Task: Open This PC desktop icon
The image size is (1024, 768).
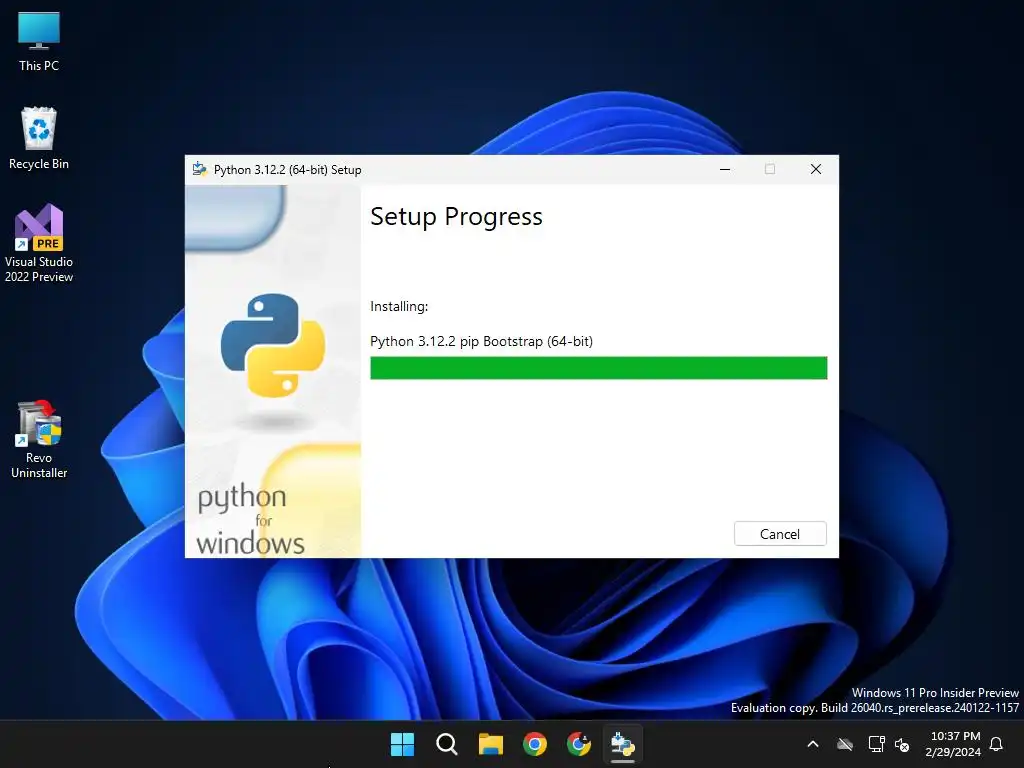Action: pyautogui.click(x=39, y=42)
